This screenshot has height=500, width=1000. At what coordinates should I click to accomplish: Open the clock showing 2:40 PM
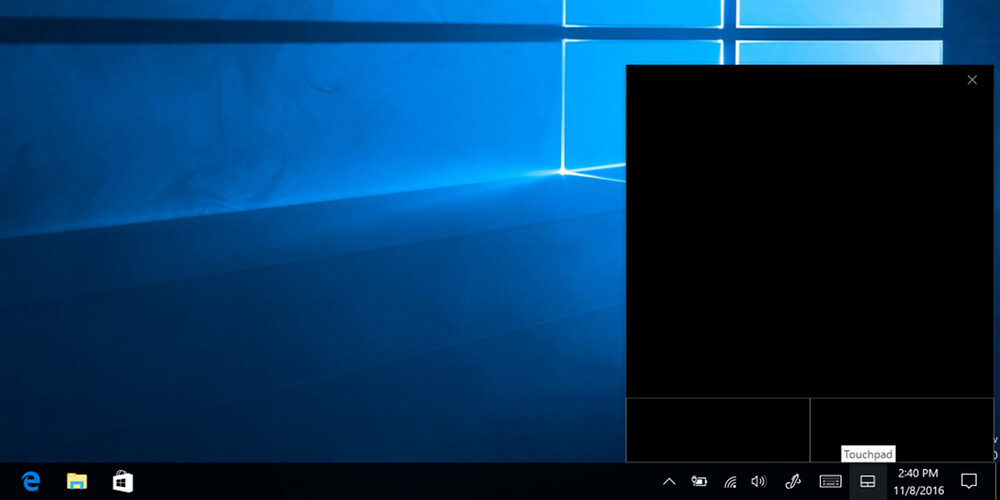point(918,482)
